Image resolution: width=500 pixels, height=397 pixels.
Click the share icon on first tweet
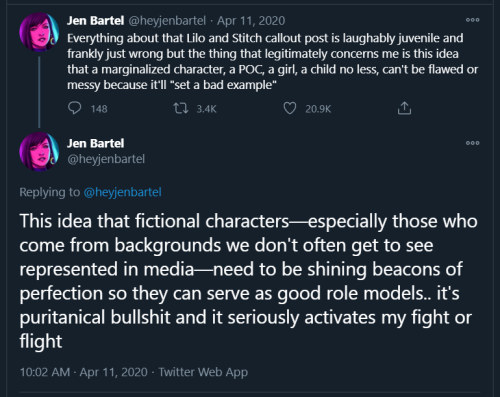(x=404, y=108)
